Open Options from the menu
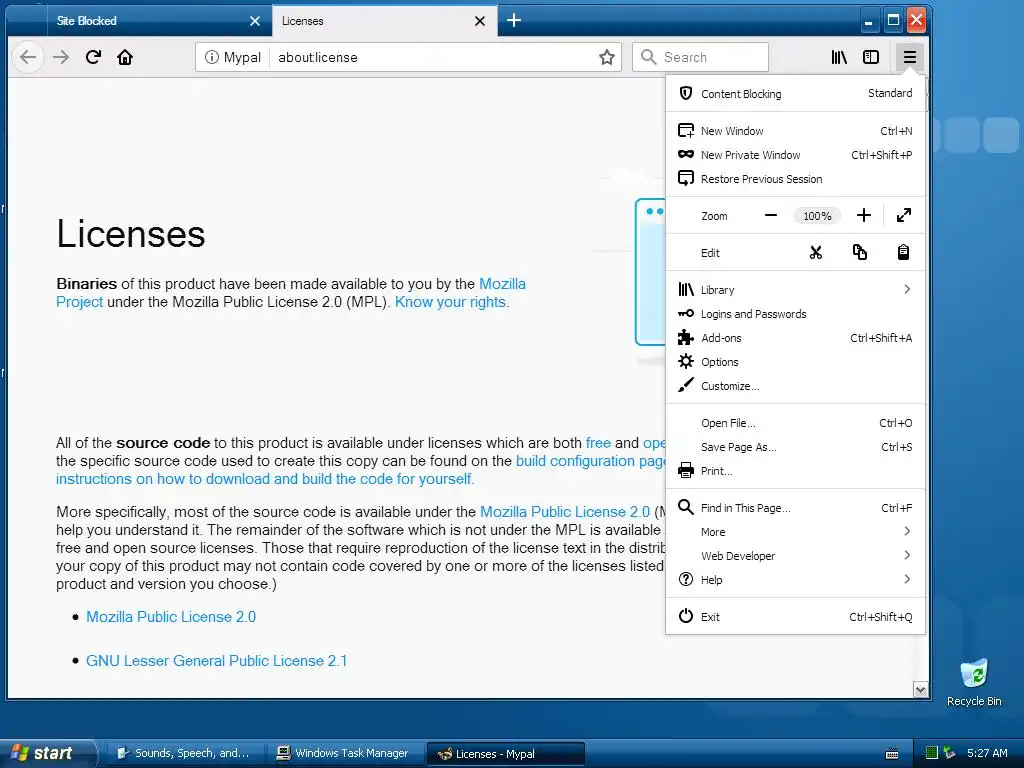The width and height of the screenshot is (1024, 768). click(795, 362)
